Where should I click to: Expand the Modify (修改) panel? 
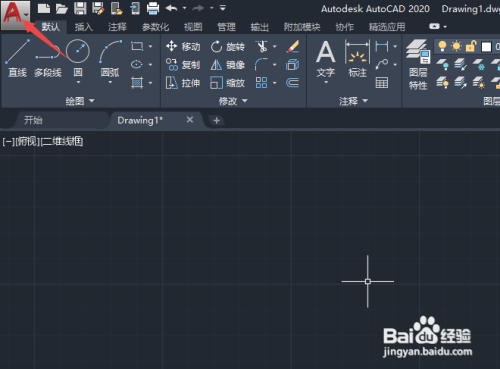point(233,101)
